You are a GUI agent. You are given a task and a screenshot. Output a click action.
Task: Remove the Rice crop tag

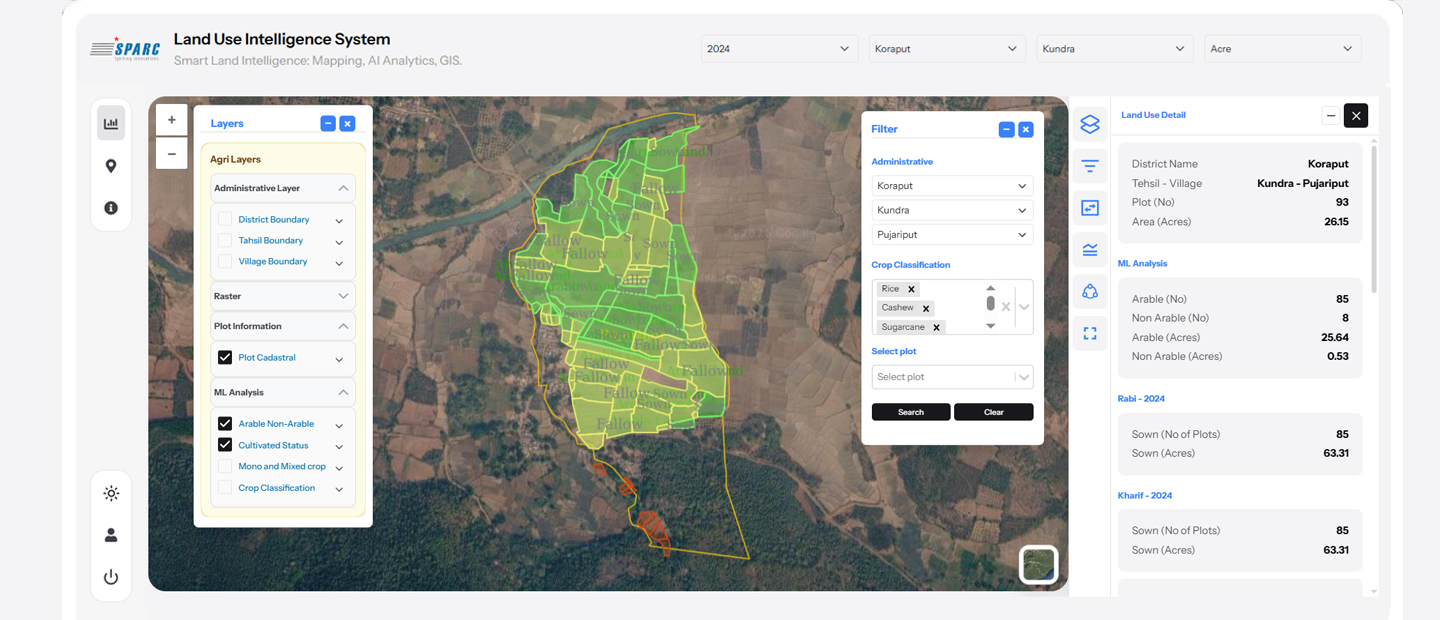(x=911, y=289)
